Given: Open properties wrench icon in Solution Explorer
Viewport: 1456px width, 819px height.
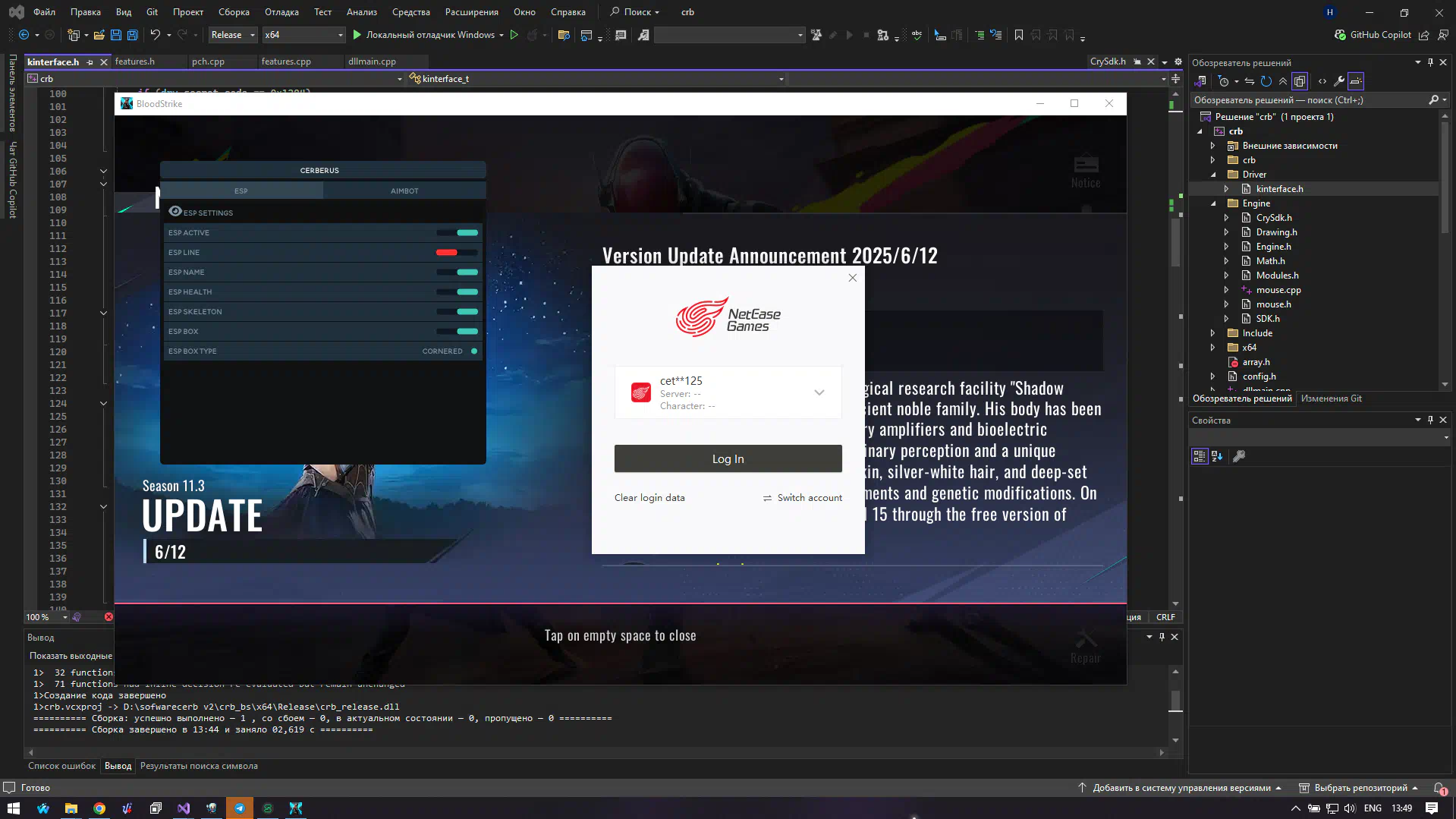Looking at the screenshot, I should 1339,81.
